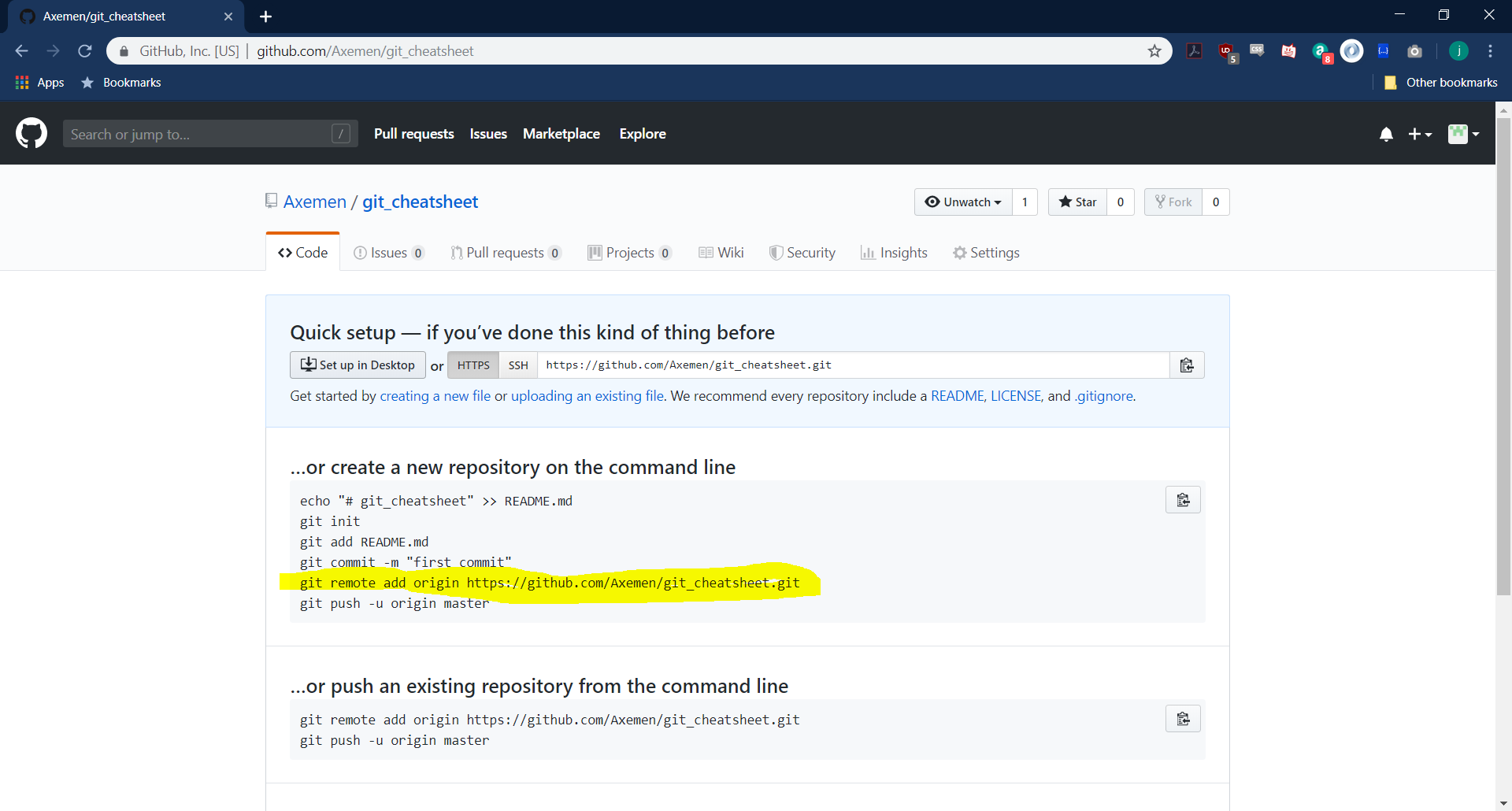Screen dimensions: 1512x811
Task: Open the repository Settings tab
Action: [x=986, y=253]
